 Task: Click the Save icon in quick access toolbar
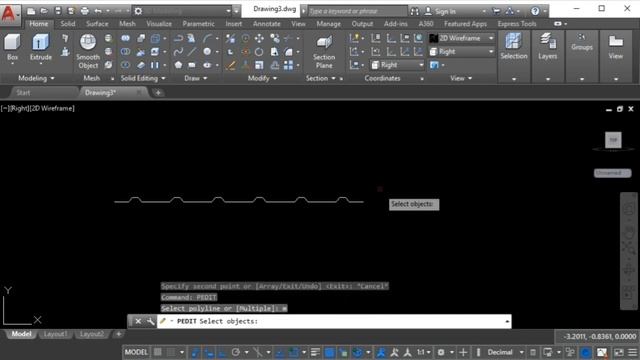pyautogui.click(x=58, y=11)
